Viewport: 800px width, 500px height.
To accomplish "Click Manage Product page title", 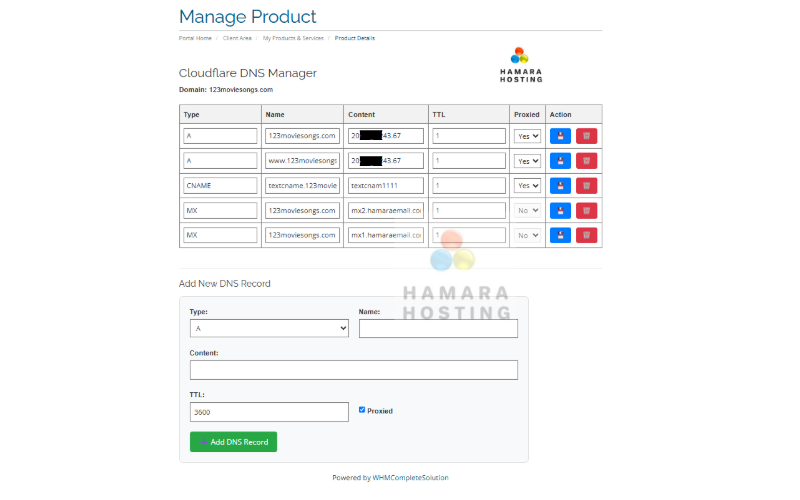I will (x=247, y=16).
